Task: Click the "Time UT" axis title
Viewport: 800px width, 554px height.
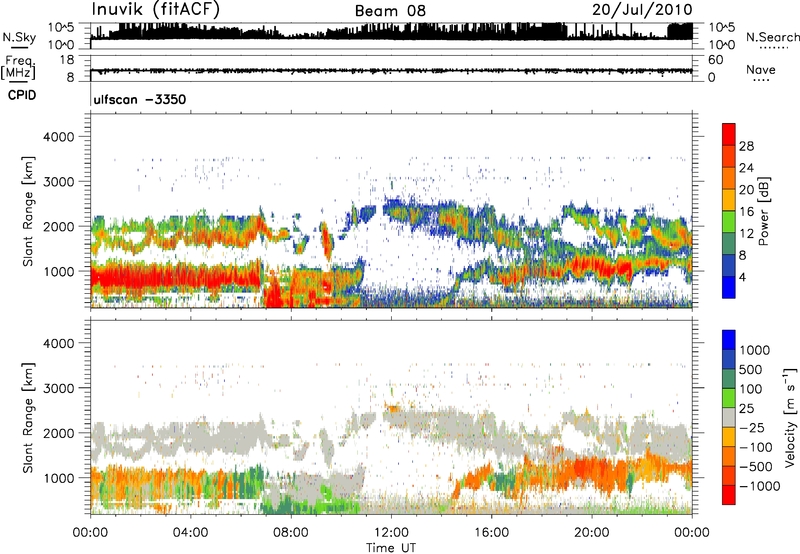Action: [x=391, y=548]
